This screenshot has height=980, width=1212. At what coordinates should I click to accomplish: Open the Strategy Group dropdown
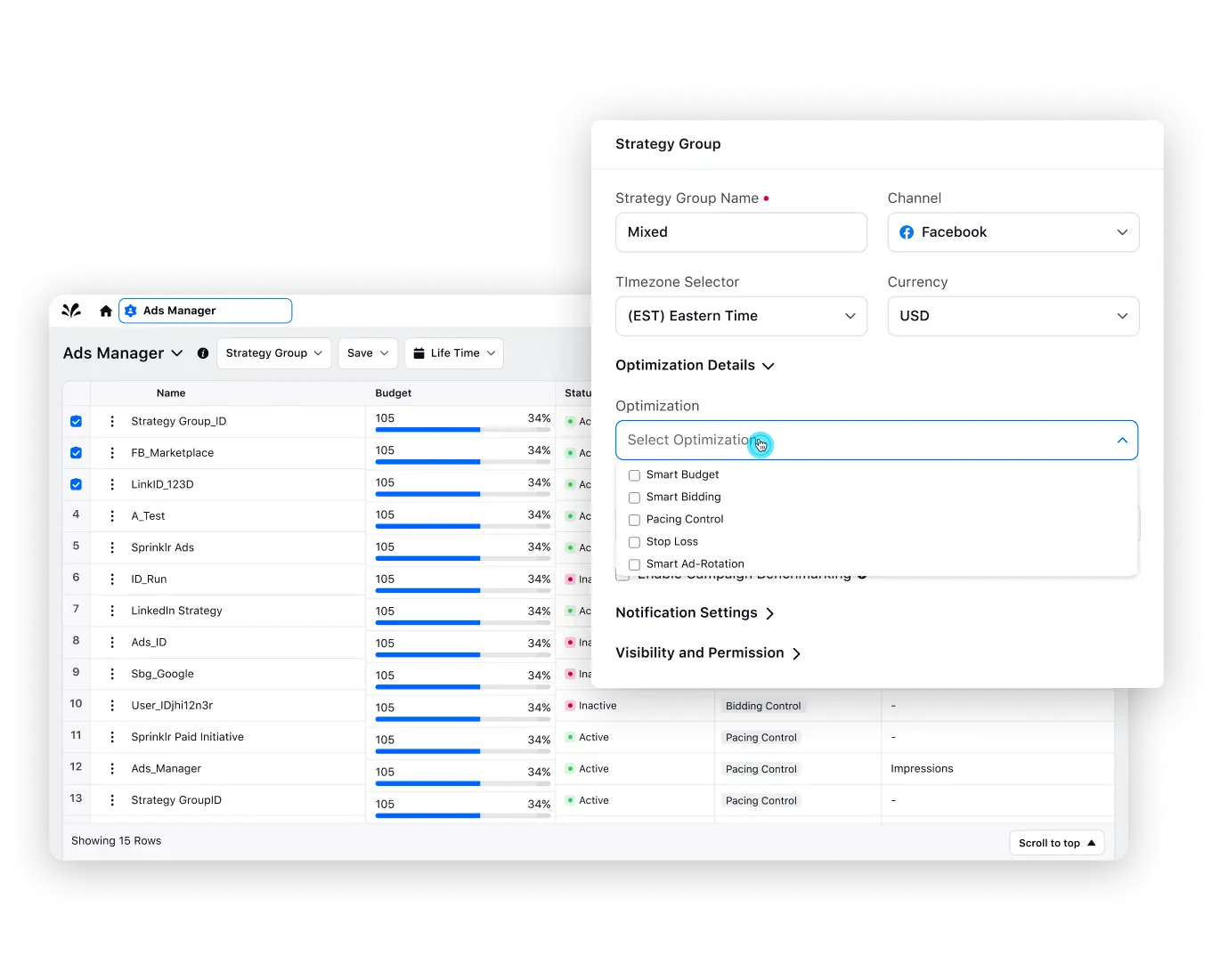274,353
